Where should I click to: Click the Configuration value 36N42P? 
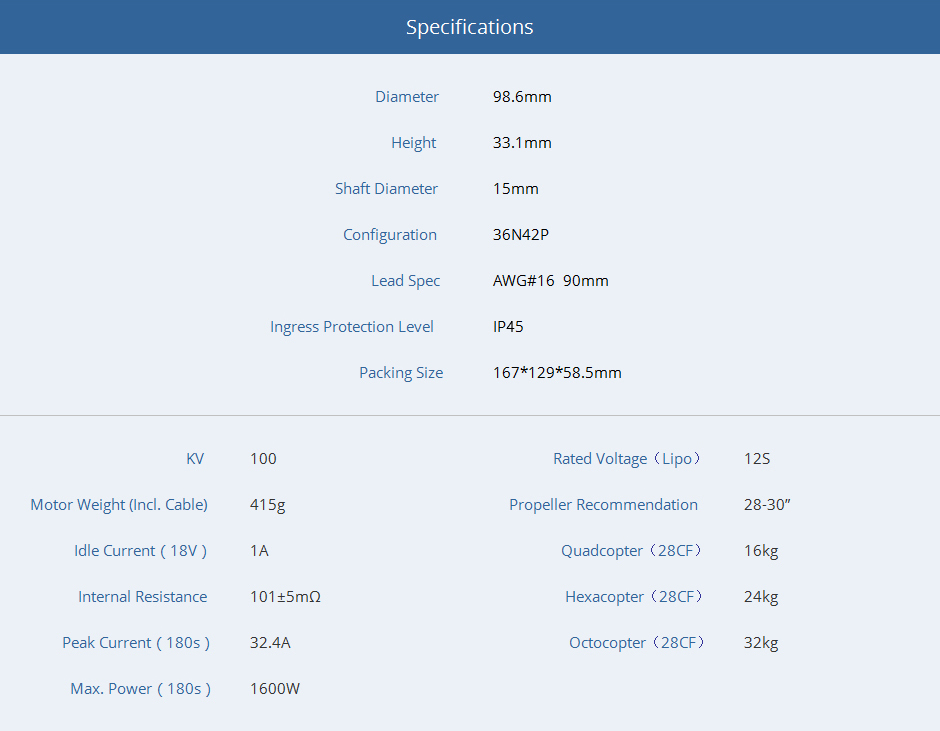[521, 235]
